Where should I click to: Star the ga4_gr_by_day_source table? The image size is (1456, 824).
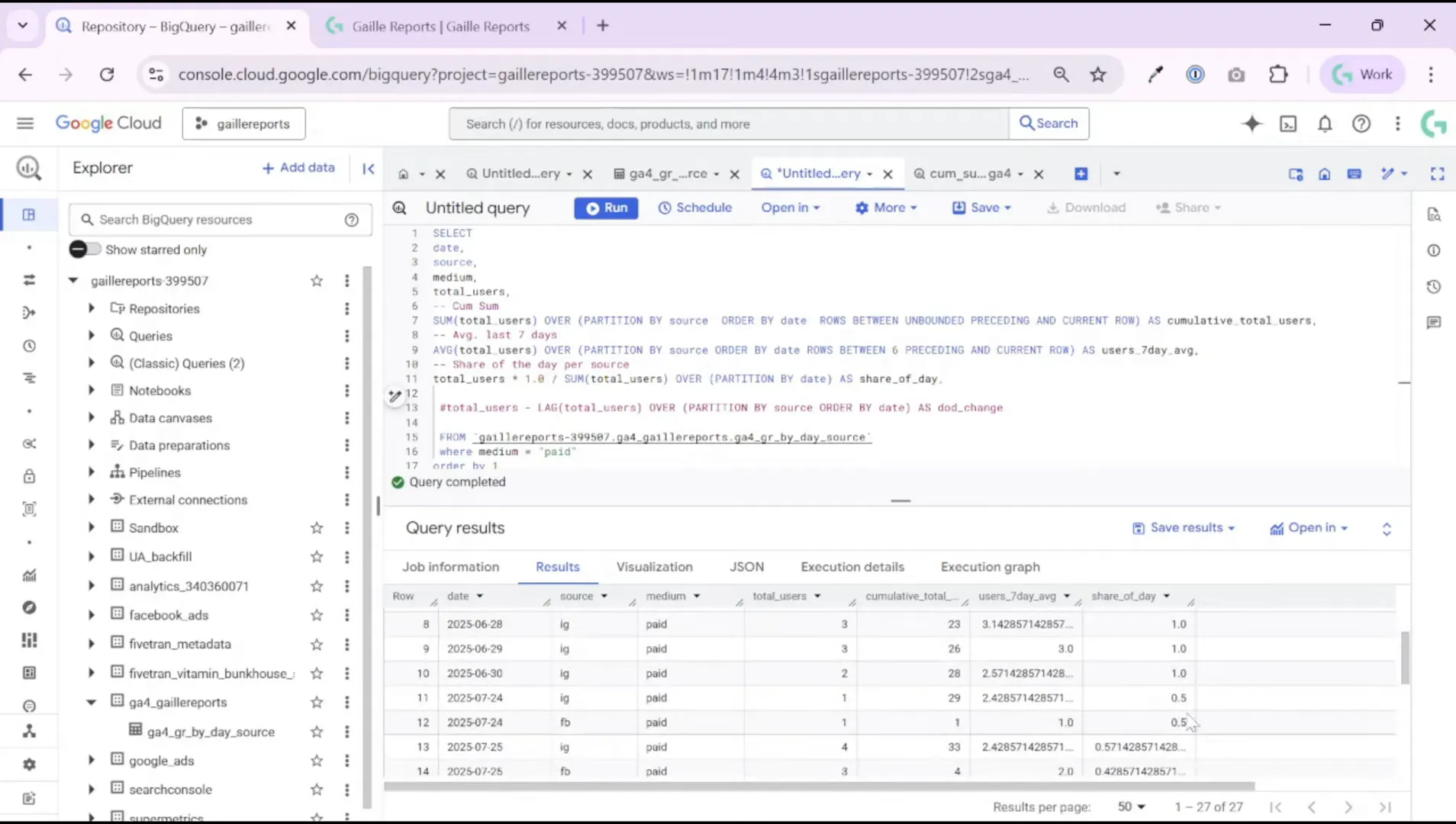coord(317,731)
